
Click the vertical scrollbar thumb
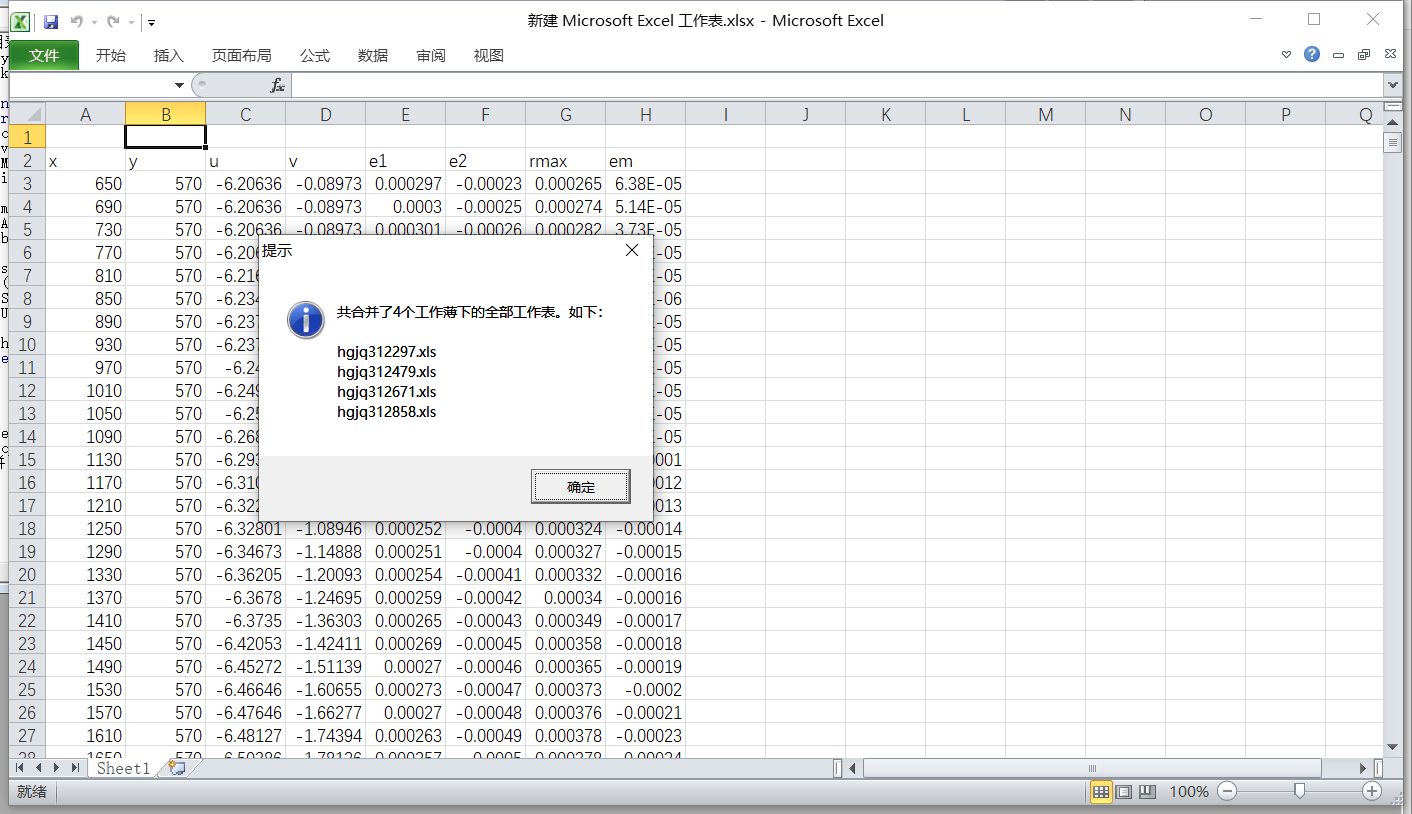click(1392, 143)
